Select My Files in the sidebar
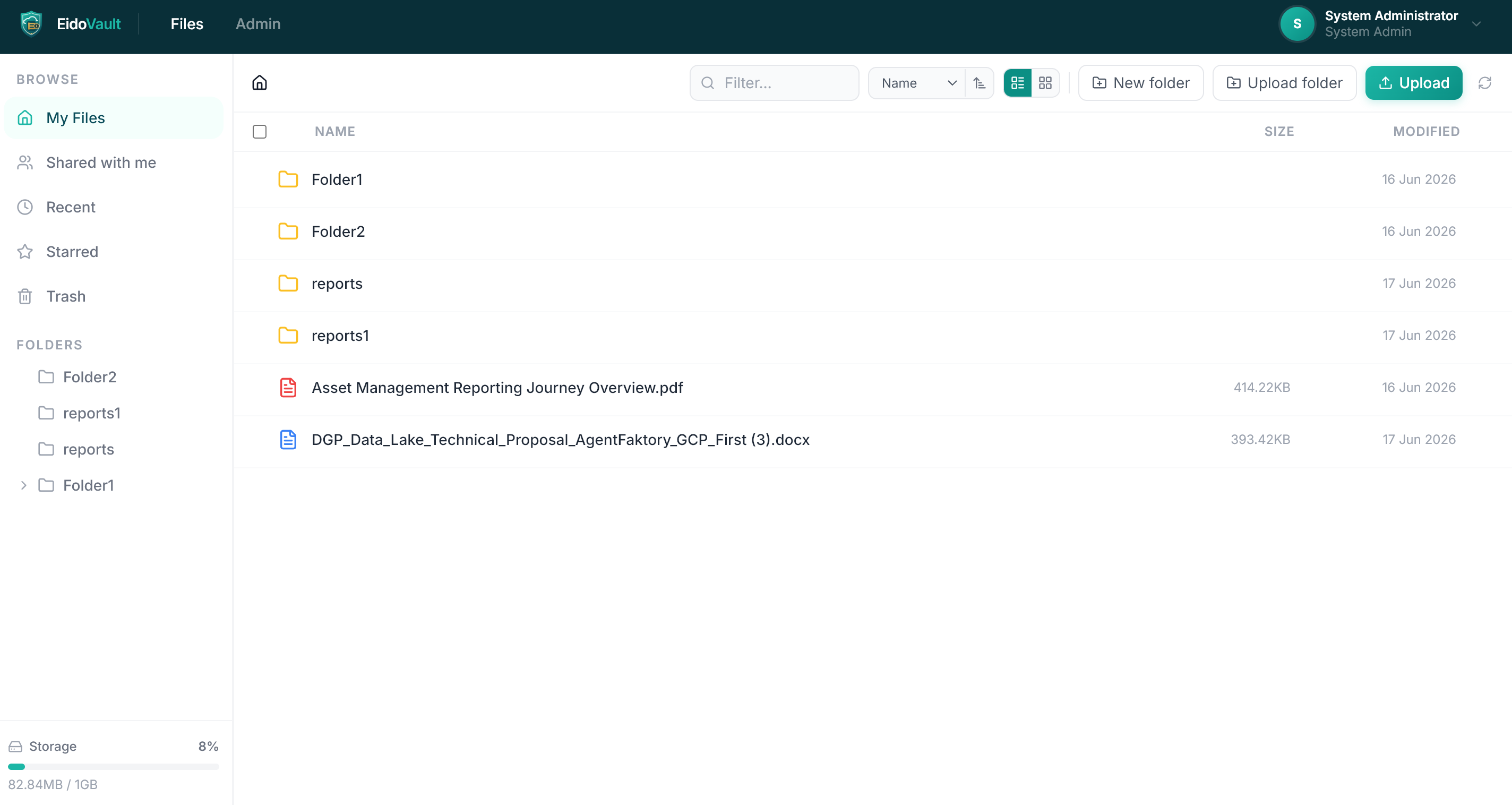The height and width of the screenshot is (805, 1512). tap(113, 118)
